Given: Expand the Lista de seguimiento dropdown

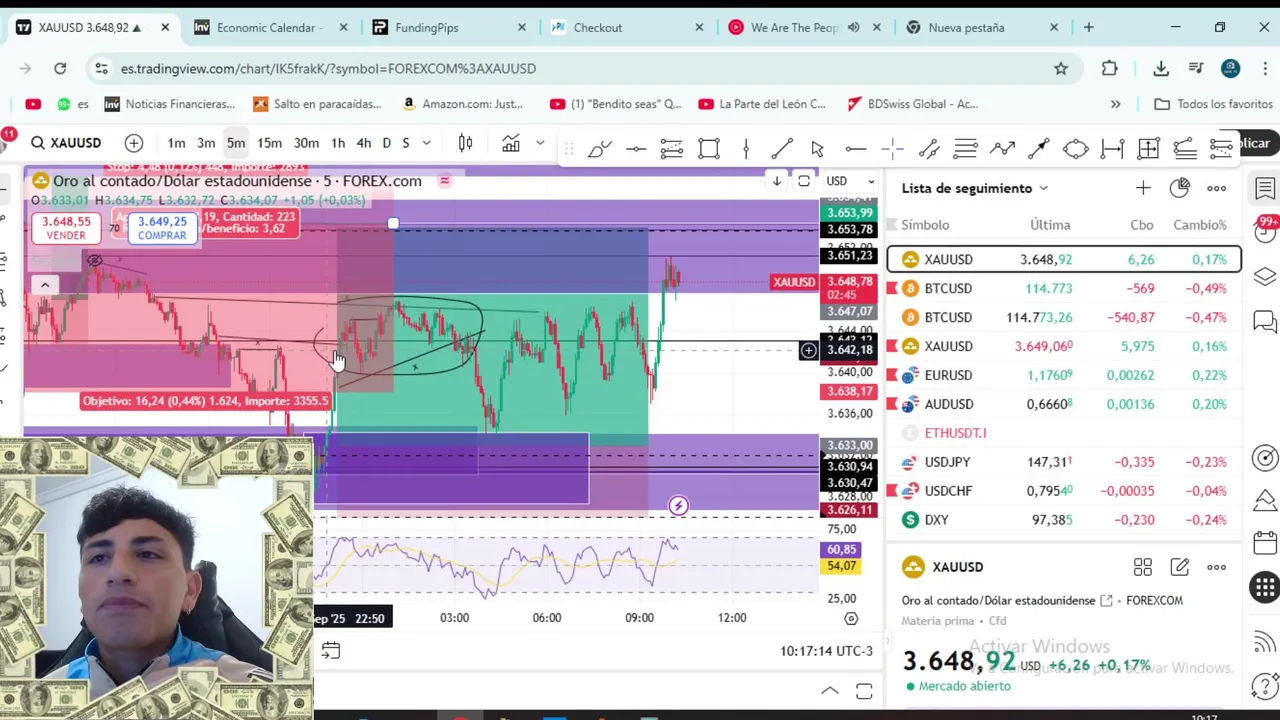Looking at the screenshot, I should click(1043, 188).
